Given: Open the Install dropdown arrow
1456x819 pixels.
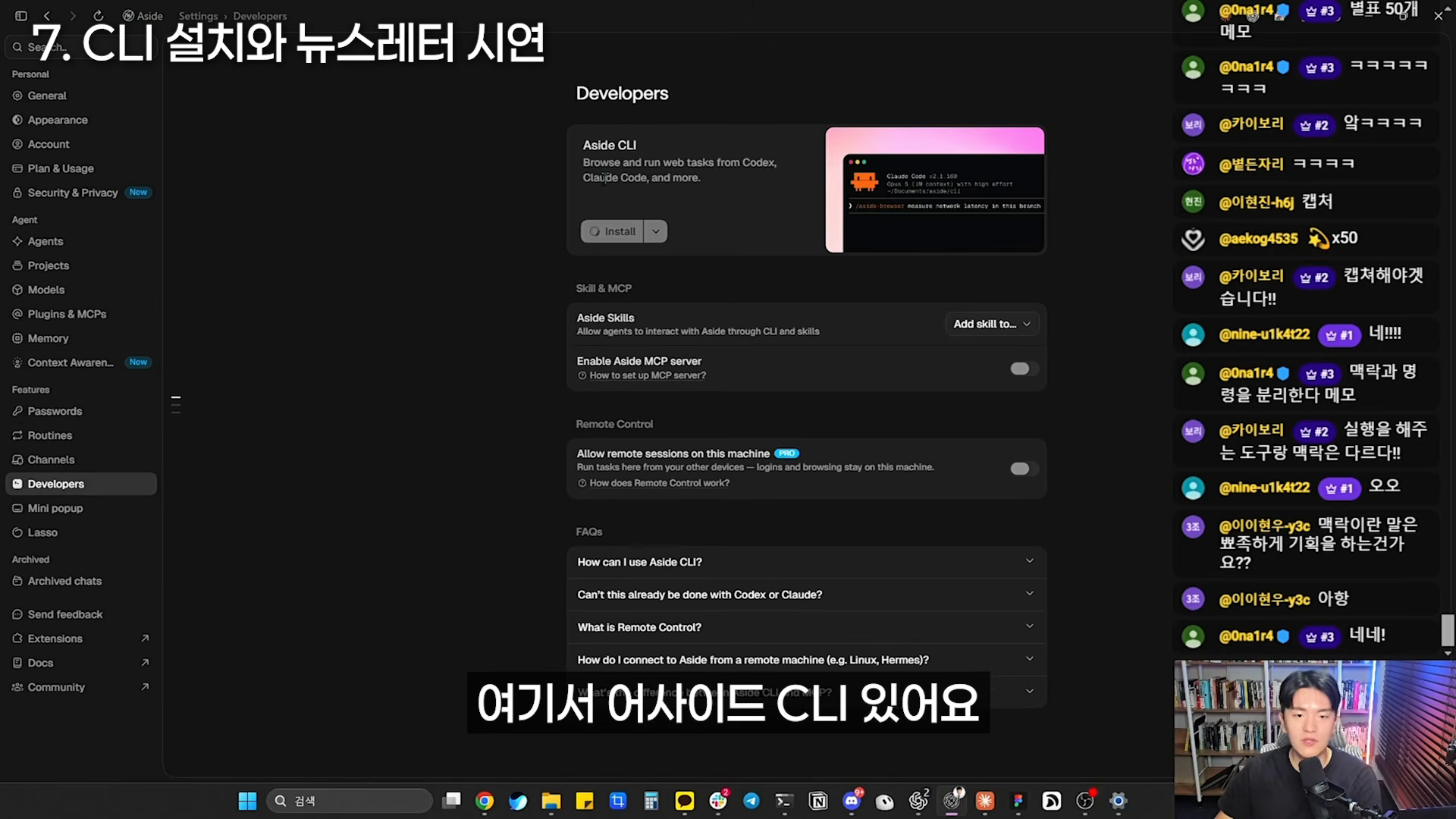Looking at the screenshot, I should (x=656, y=231).
